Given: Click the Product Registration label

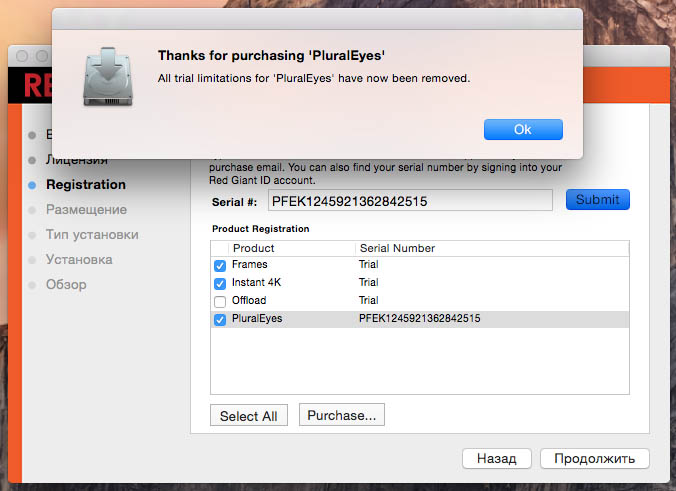Looking at the screenshot, I should point(260,229).
